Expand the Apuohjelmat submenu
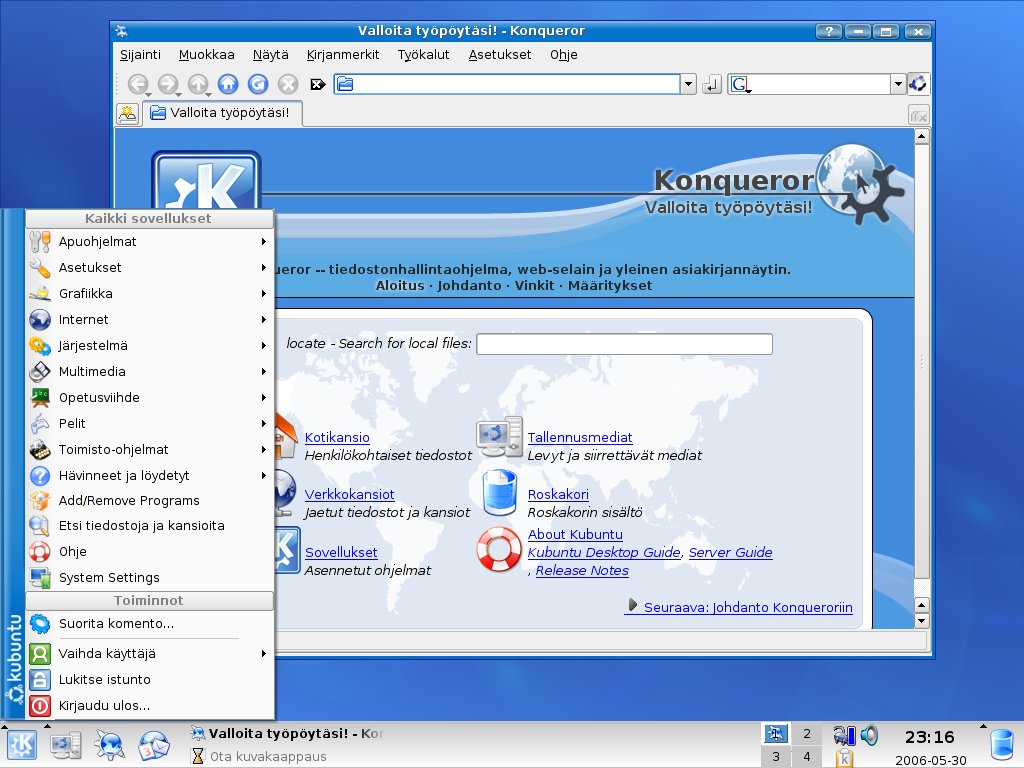 point(150,241)
